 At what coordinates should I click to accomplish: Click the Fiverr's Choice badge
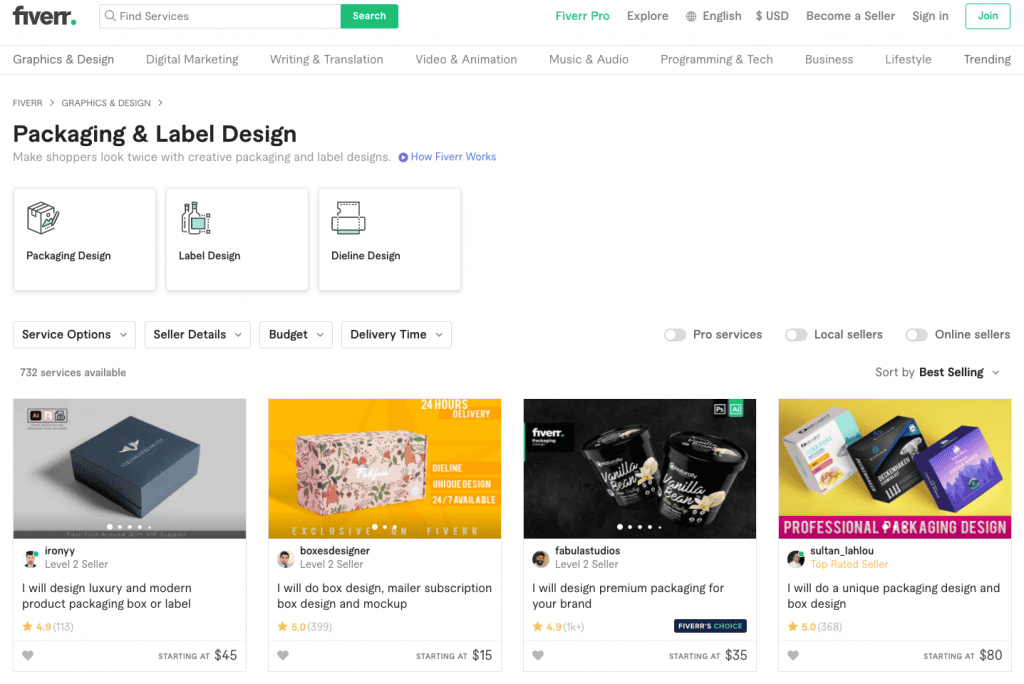[x=710, y=626]
